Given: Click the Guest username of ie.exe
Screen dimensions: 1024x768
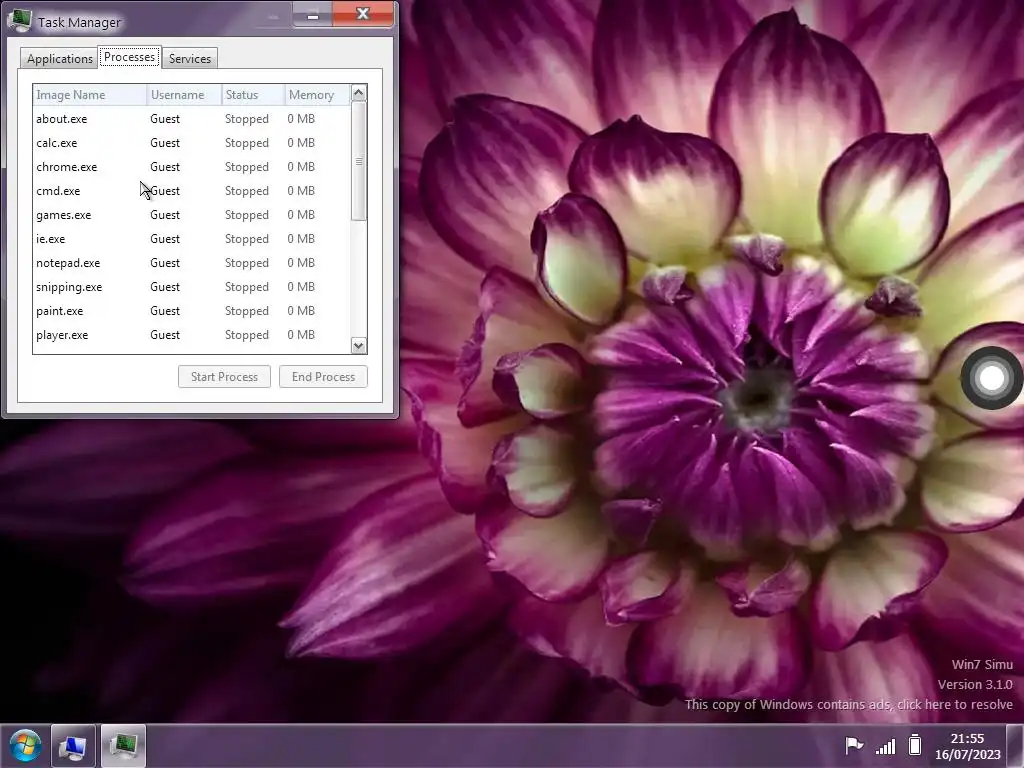Looking at the screenshot, I should point(165,239).
